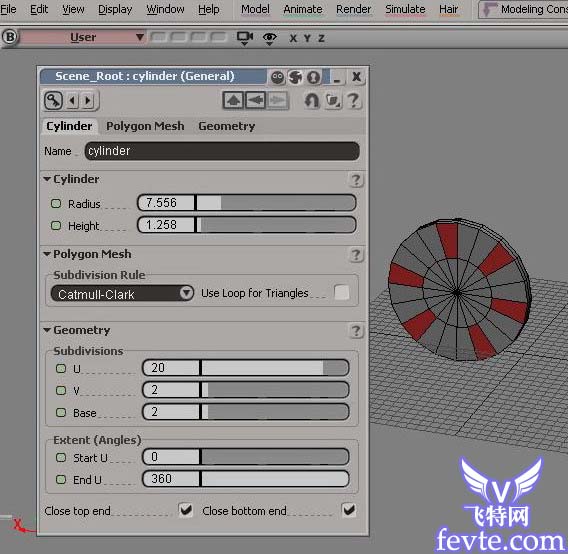Click the revert horseshoe arrow icon
This screenshot has width=568, height=554.
312,100
